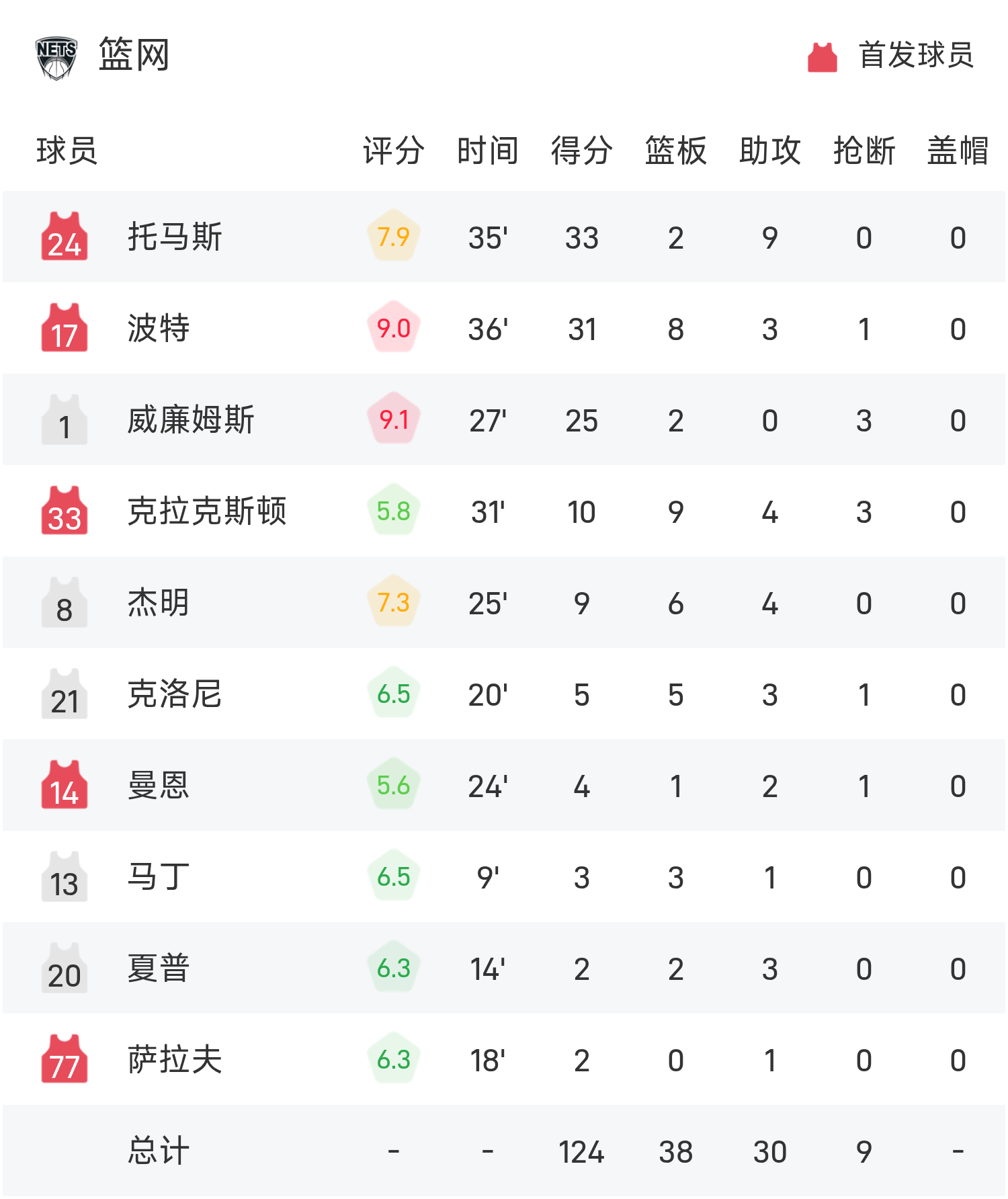Sort by the 得分 column header
This screenshot has width=1008, height=1199.
click(581, 151)
